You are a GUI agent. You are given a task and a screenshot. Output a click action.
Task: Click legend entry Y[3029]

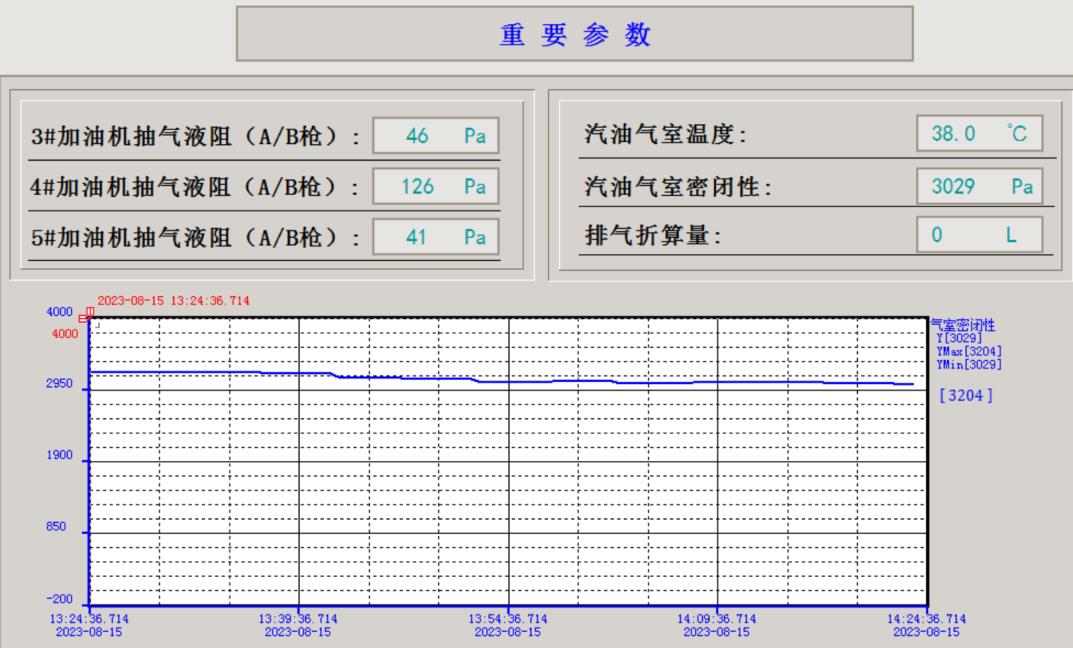959,338
